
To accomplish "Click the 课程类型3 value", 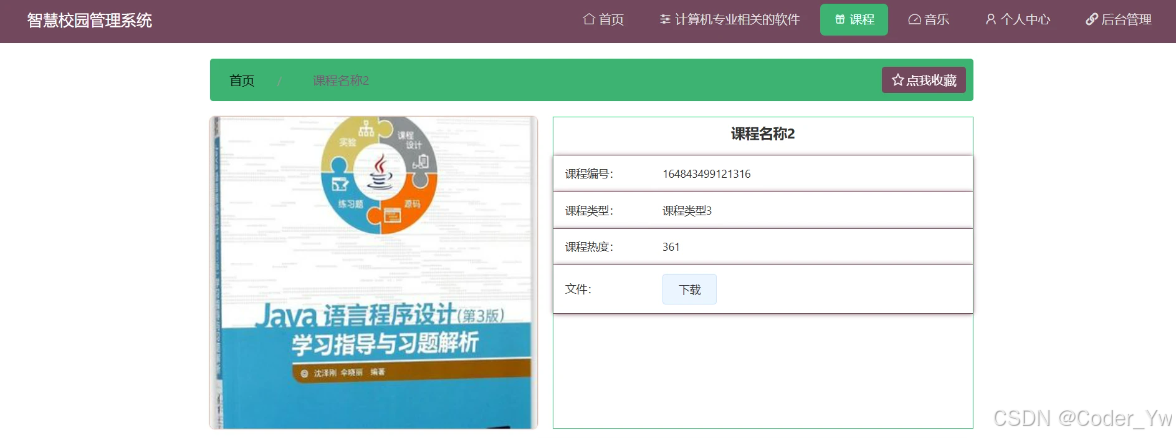I will 687,211.
